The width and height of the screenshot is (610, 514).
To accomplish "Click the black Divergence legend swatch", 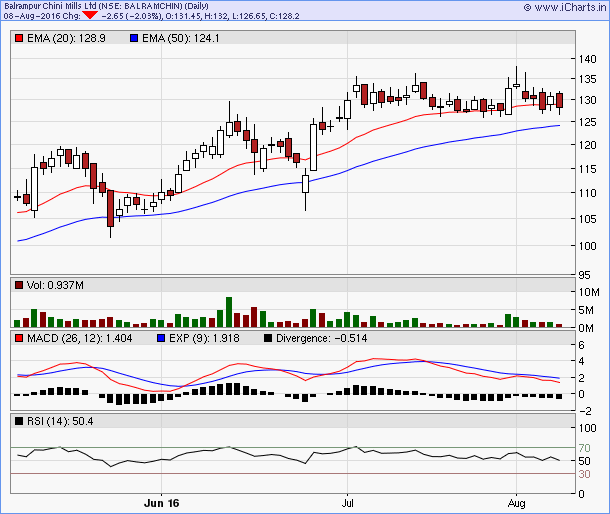I will (x=268, y=338).
